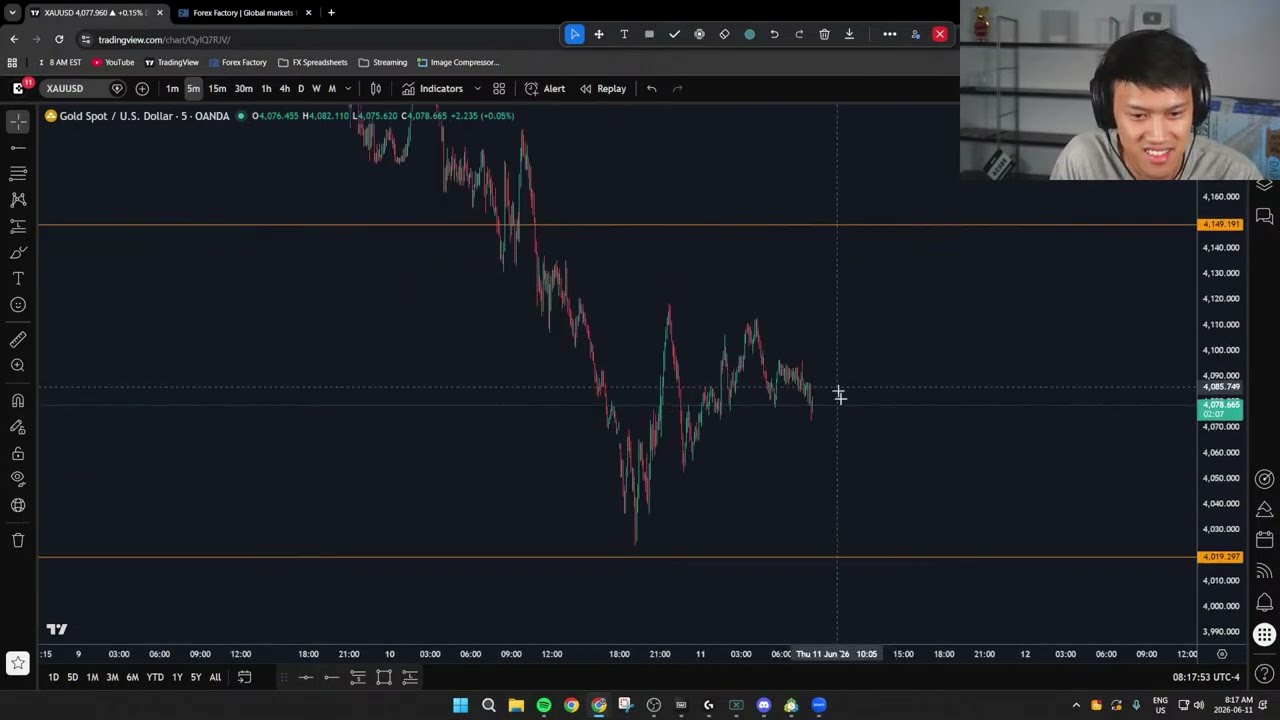
Task: Expand the favorite indicators dropdown arrow
Action: [477, 88]
